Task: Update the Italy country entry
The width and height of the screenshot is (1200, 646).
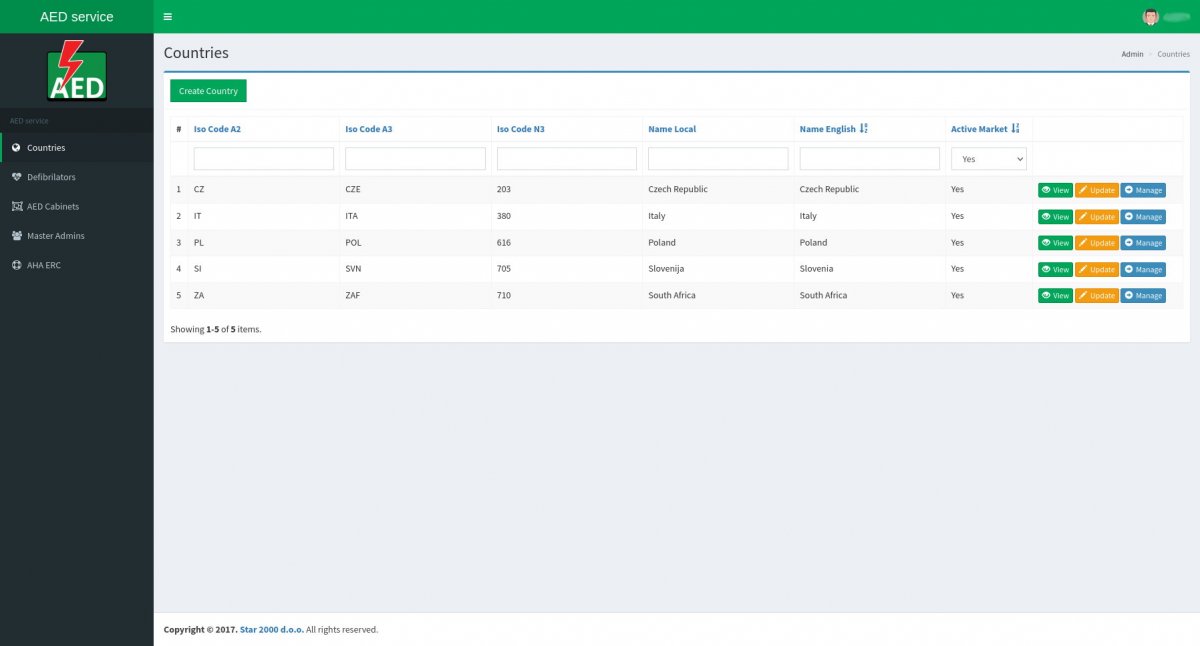Action: [x=1096, y=217]
